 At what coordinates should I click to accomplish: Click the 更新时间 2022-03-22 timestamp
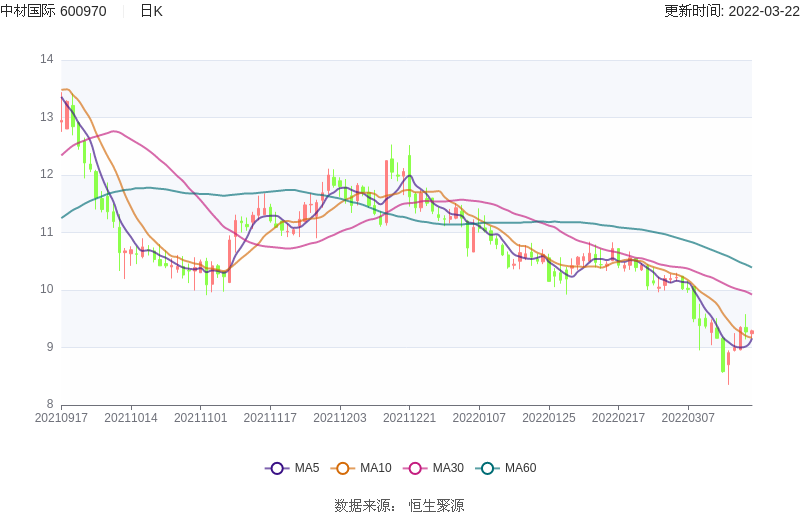[x=731, y=11]
